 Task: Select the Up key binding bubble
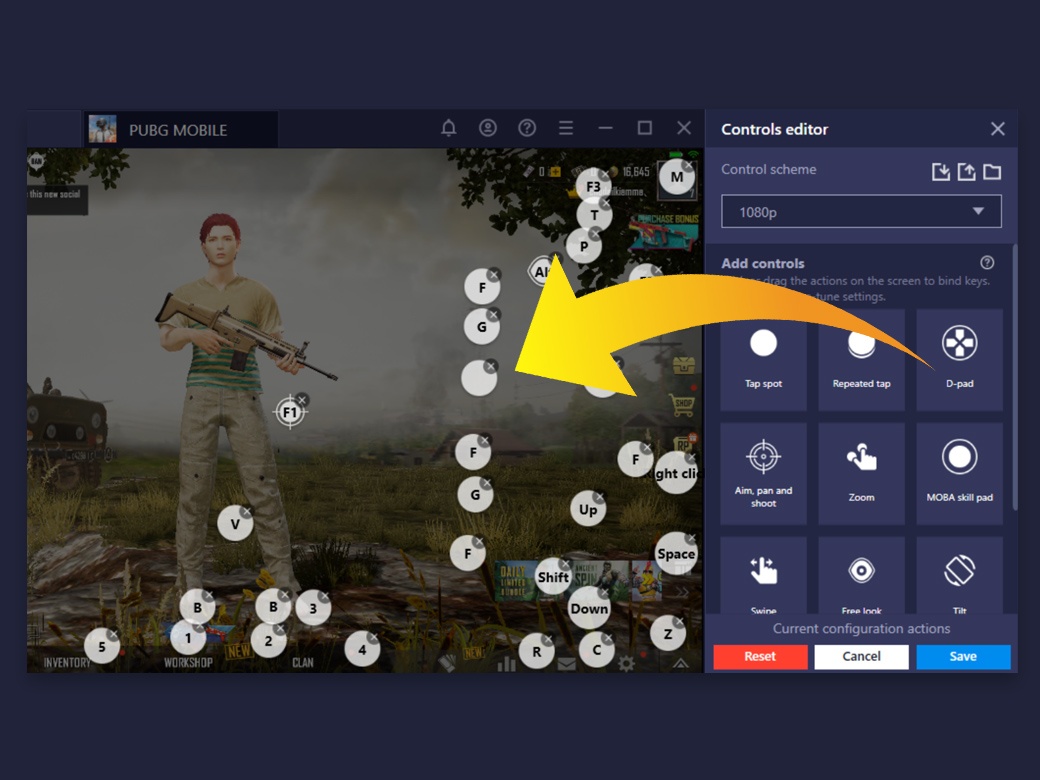point(588,509)
